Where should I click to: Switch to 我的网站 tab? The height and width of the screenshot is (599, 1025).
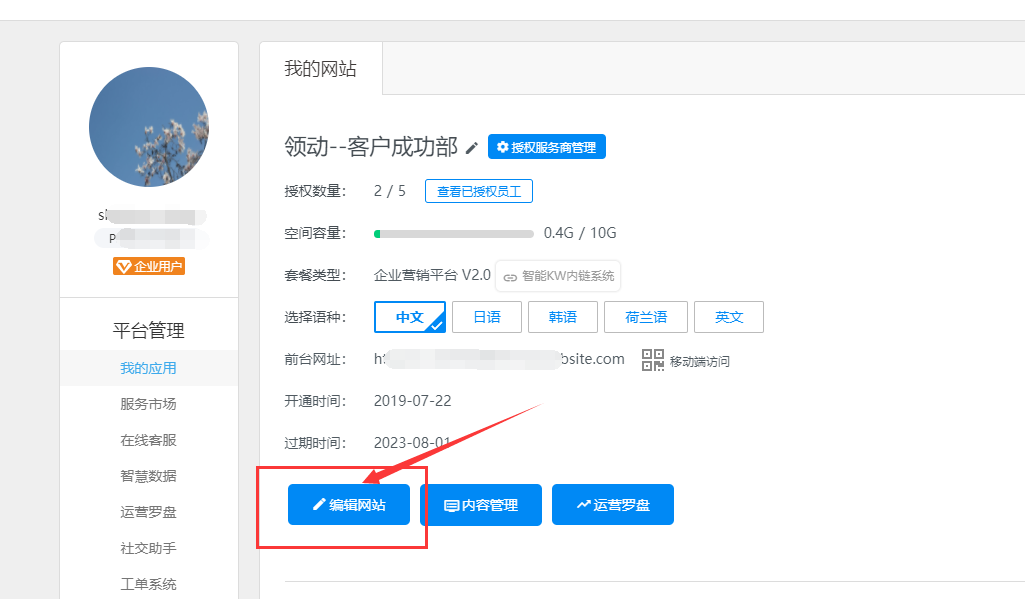pos(320,69)
